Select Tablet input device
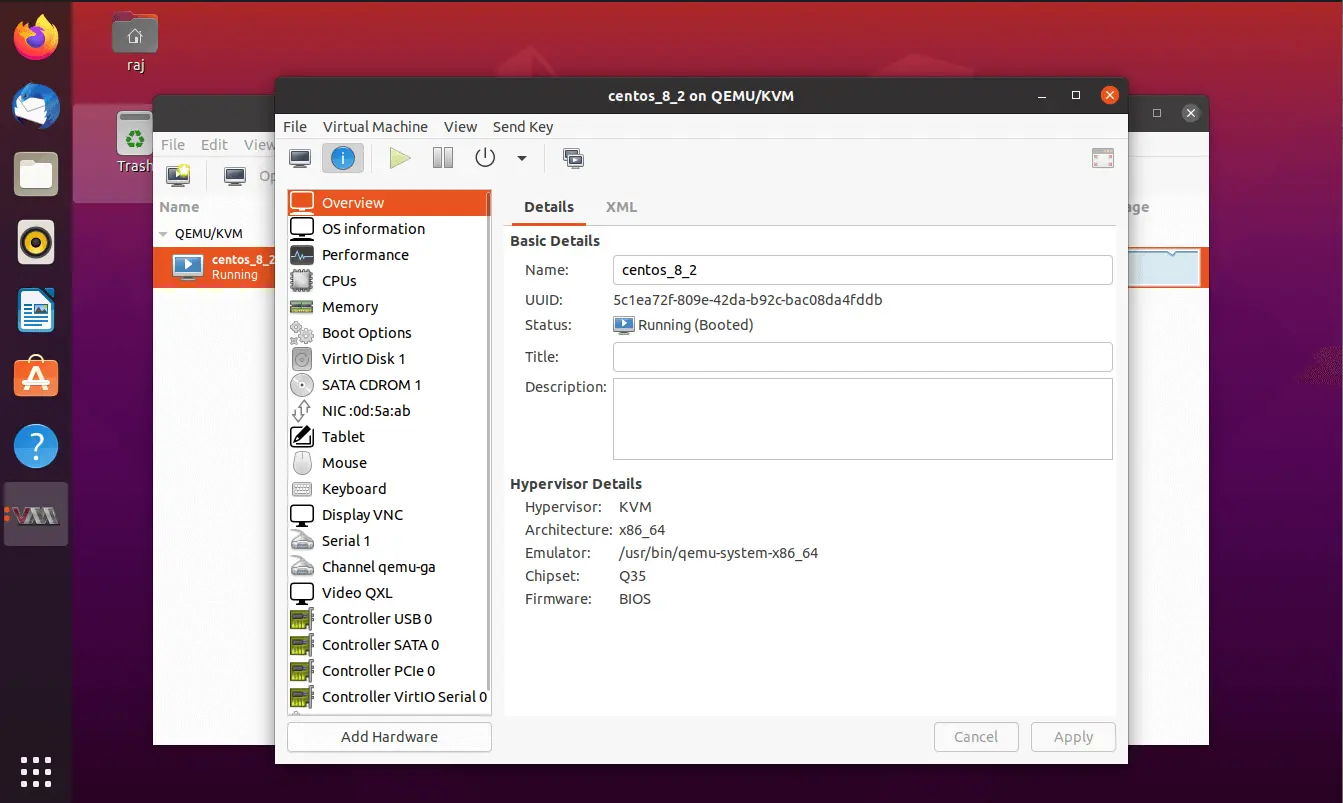This screenshot has height=803, width=1343. click(x=388, y=437)
